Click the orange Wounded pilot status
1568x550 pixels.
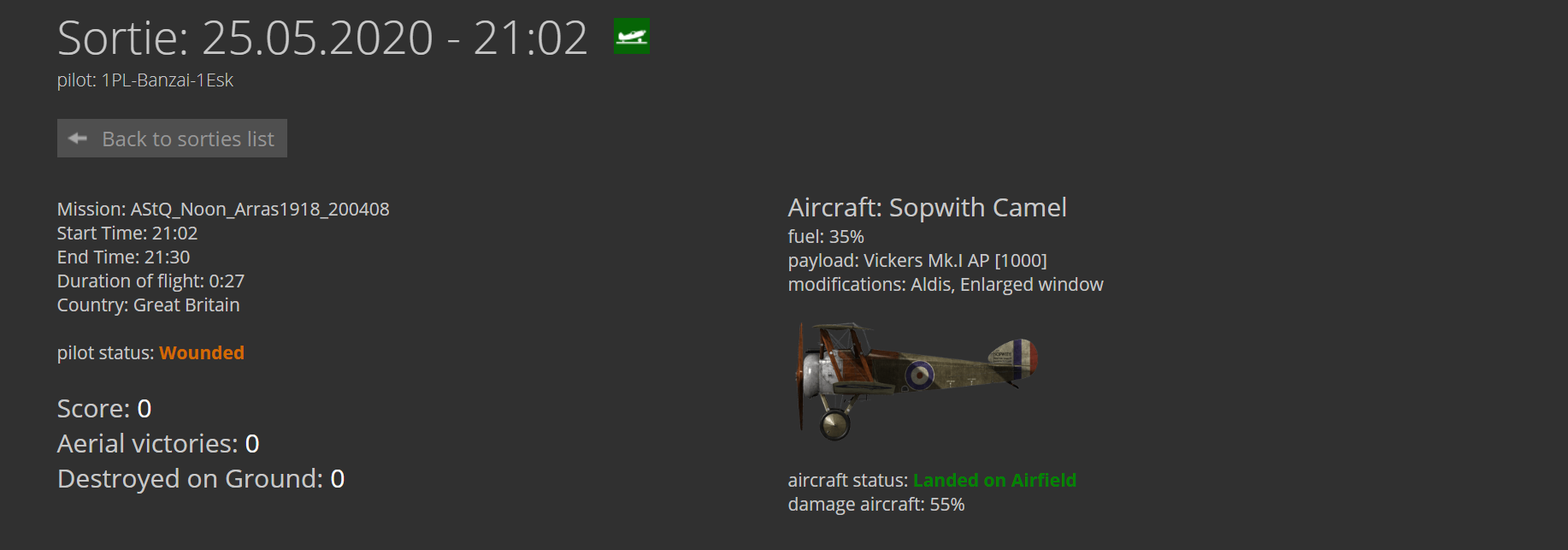coord(202,353)
